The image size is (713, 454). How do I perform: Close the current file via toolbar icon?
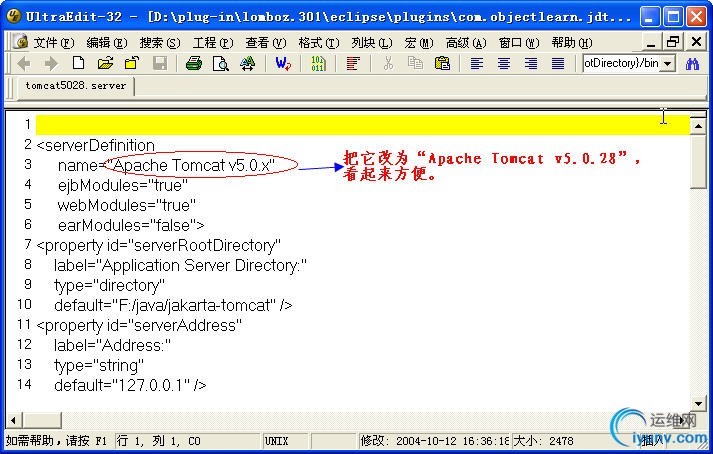tap(132, 63)
